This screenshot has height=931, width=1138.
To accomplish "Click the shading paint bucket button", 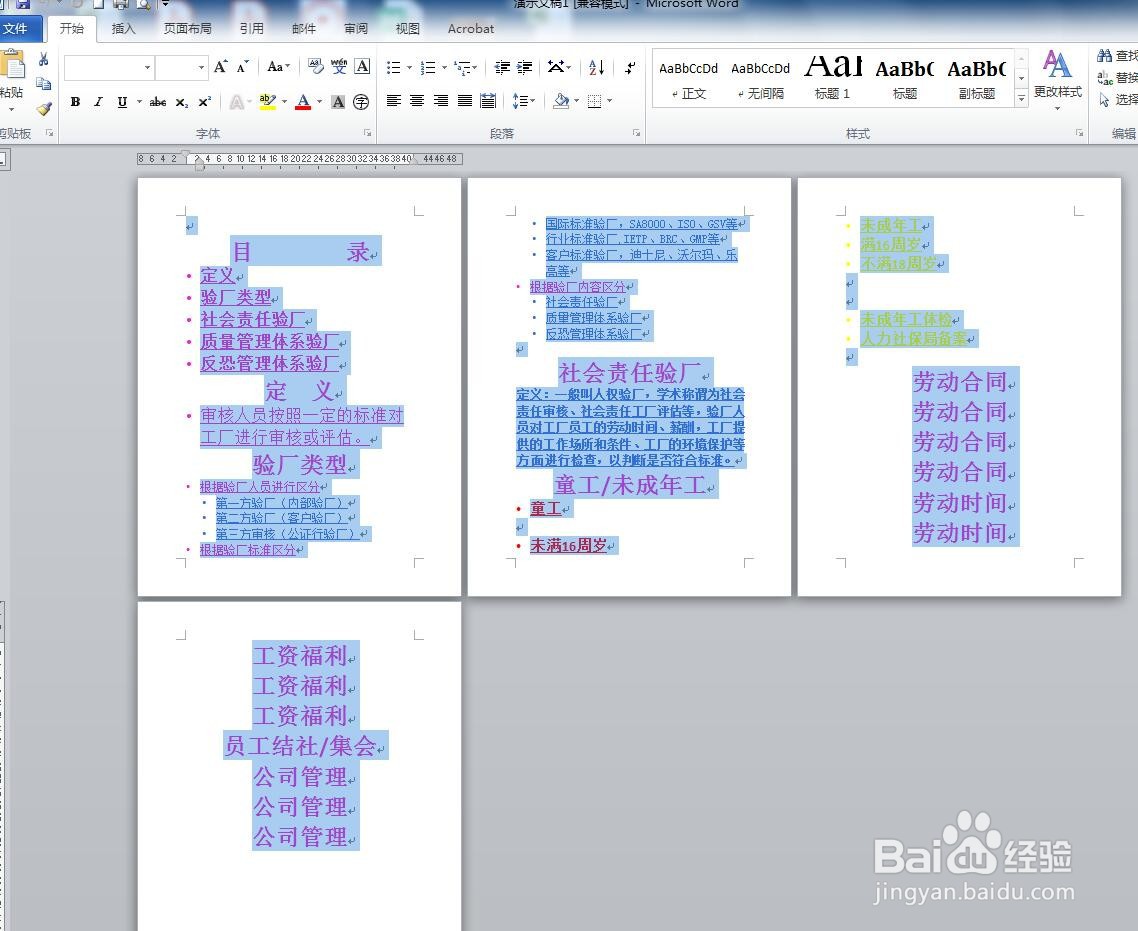I will 561,101.
